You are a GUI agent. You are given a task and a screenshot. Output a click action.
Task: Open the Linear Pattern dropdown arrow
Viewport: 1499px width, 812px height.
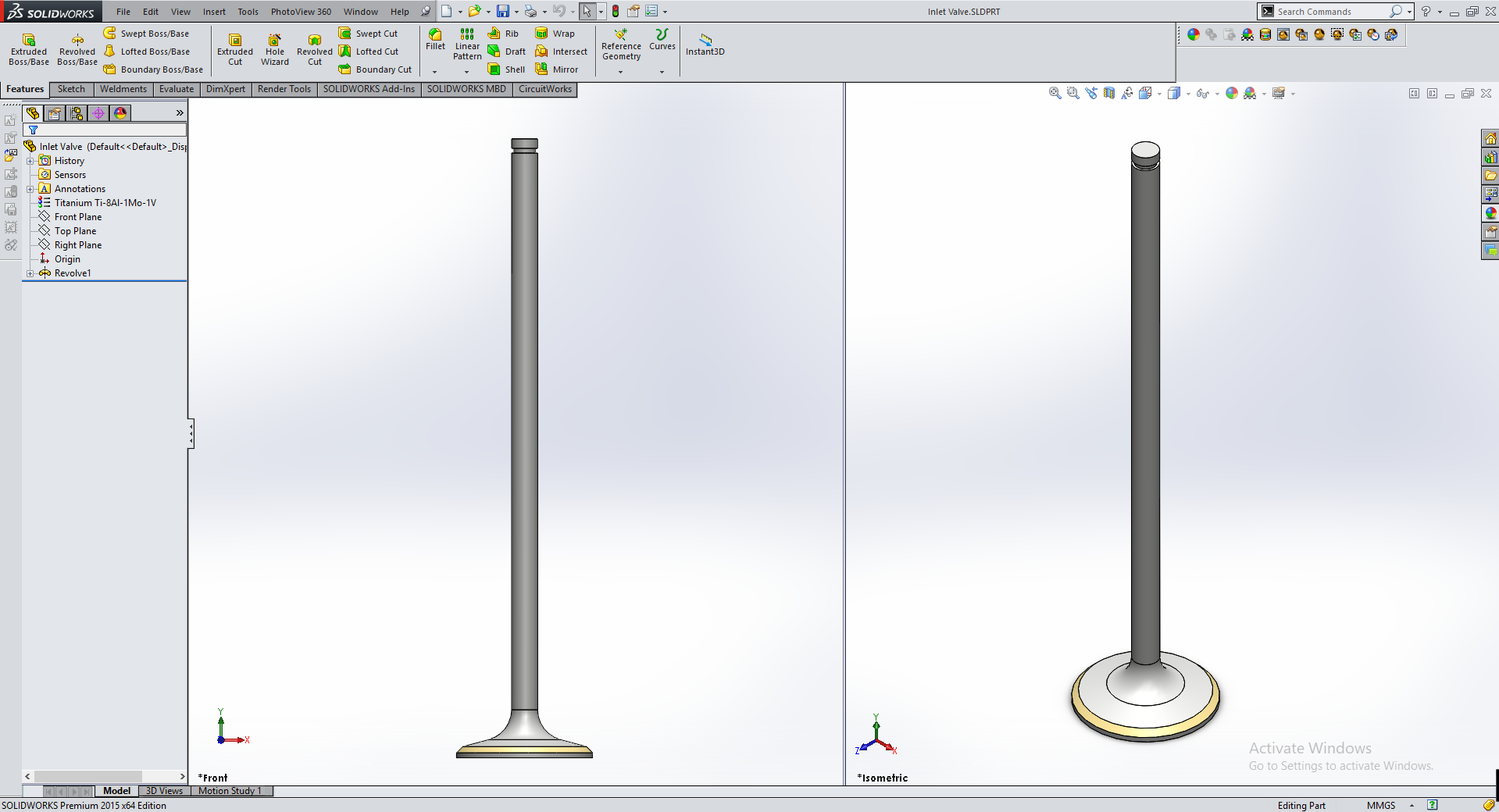click(467, 72)
